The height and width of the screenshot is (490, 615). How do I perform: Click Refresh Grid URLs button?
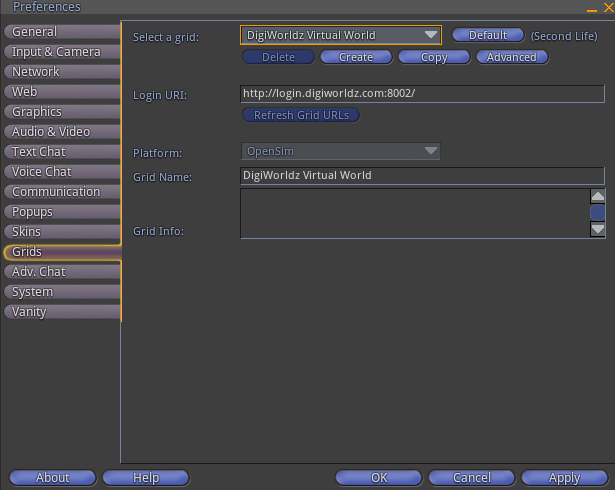[301, 115]
